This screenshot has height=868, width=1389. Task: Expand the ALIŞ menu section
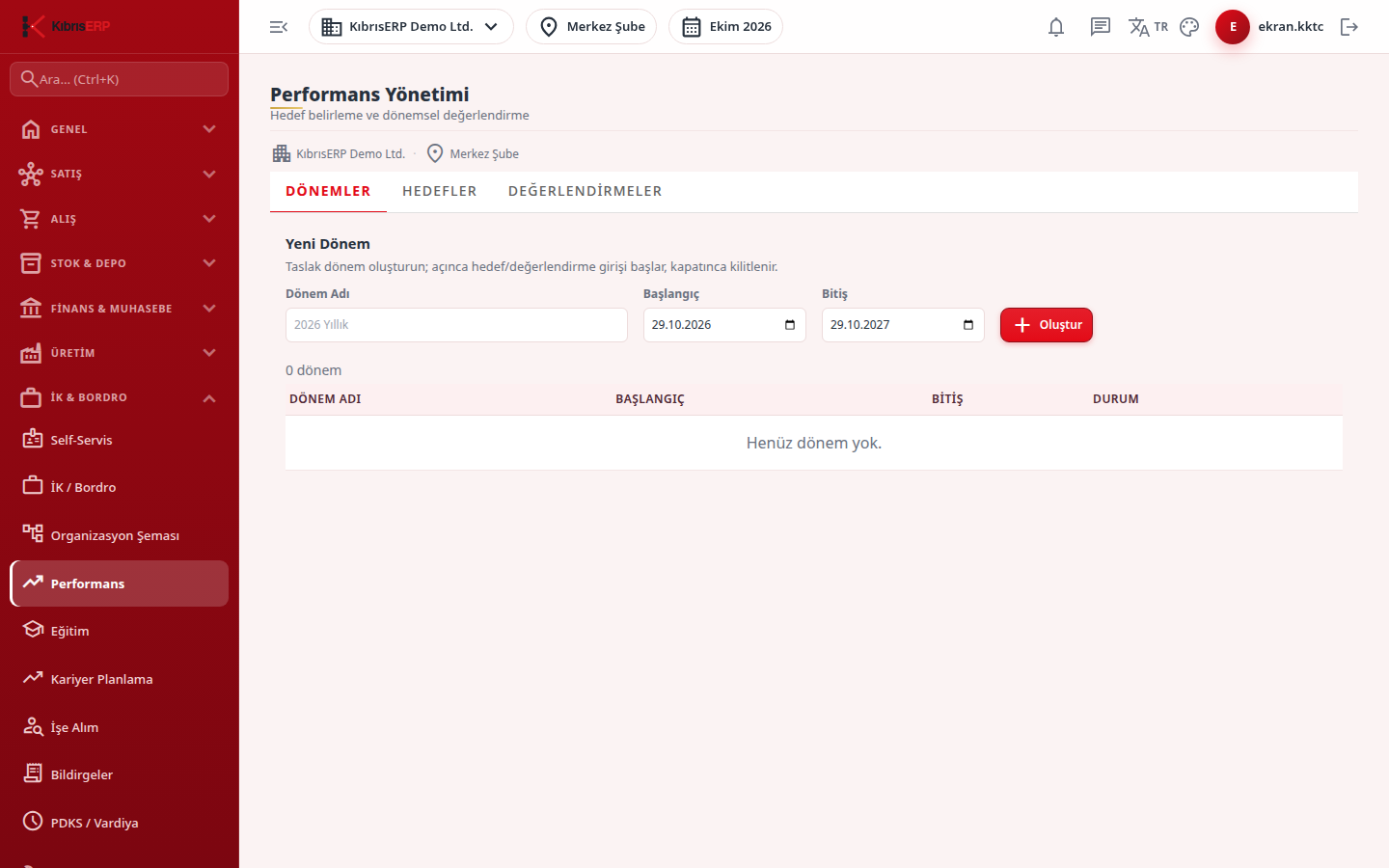(x=120, y=219)
